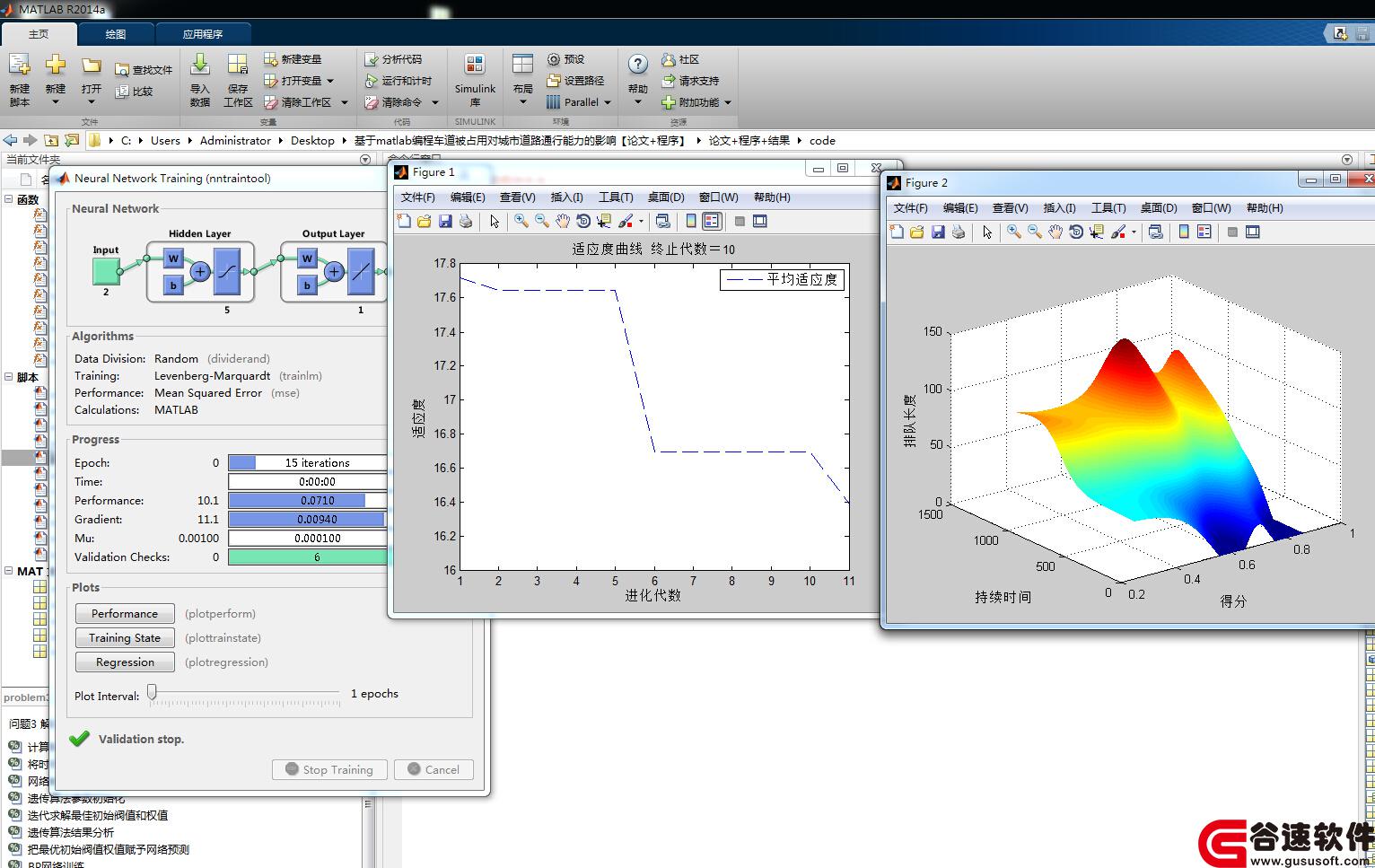
Task: Switch to the 绘图 (Plots) ribbon tab
Action: click(116, 34)
